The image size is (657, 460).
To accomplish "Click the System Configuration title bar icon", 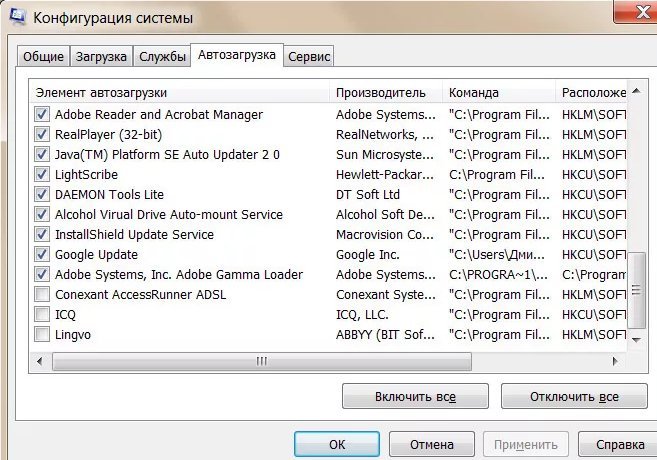I will (x=18, y=17).
